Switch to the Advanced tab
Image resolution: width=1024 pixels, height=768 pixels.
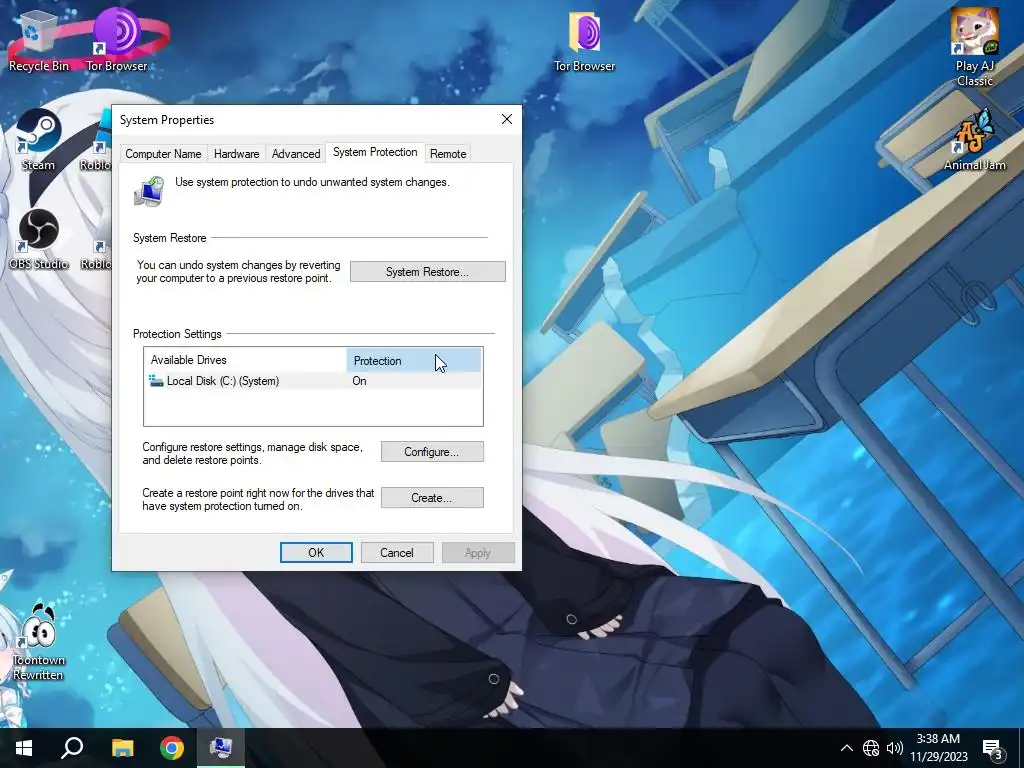296,153
